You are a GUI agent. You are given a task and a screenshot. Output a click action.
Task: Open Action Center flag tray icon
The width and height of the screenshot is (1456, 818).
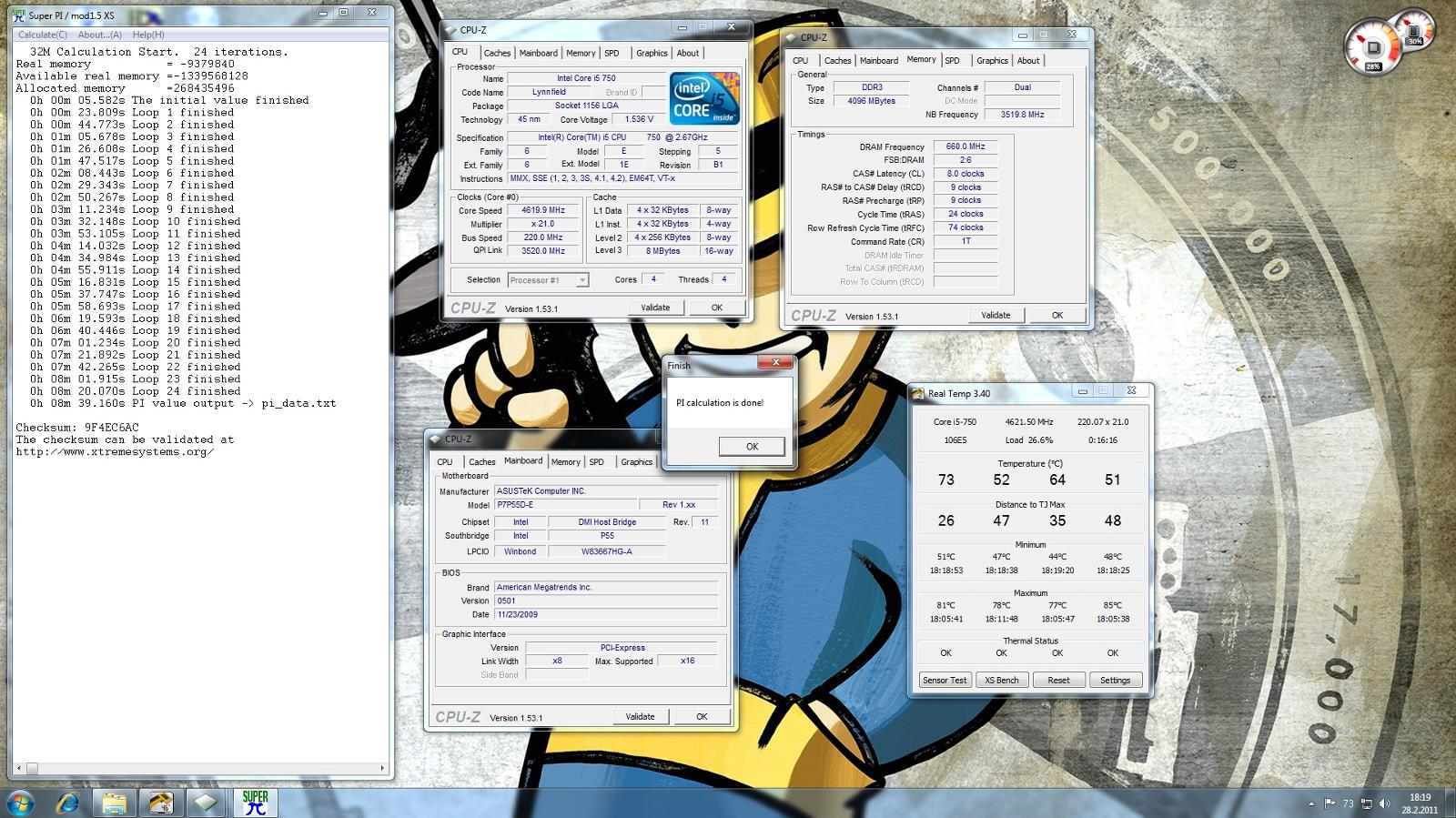coord(1330,803)
